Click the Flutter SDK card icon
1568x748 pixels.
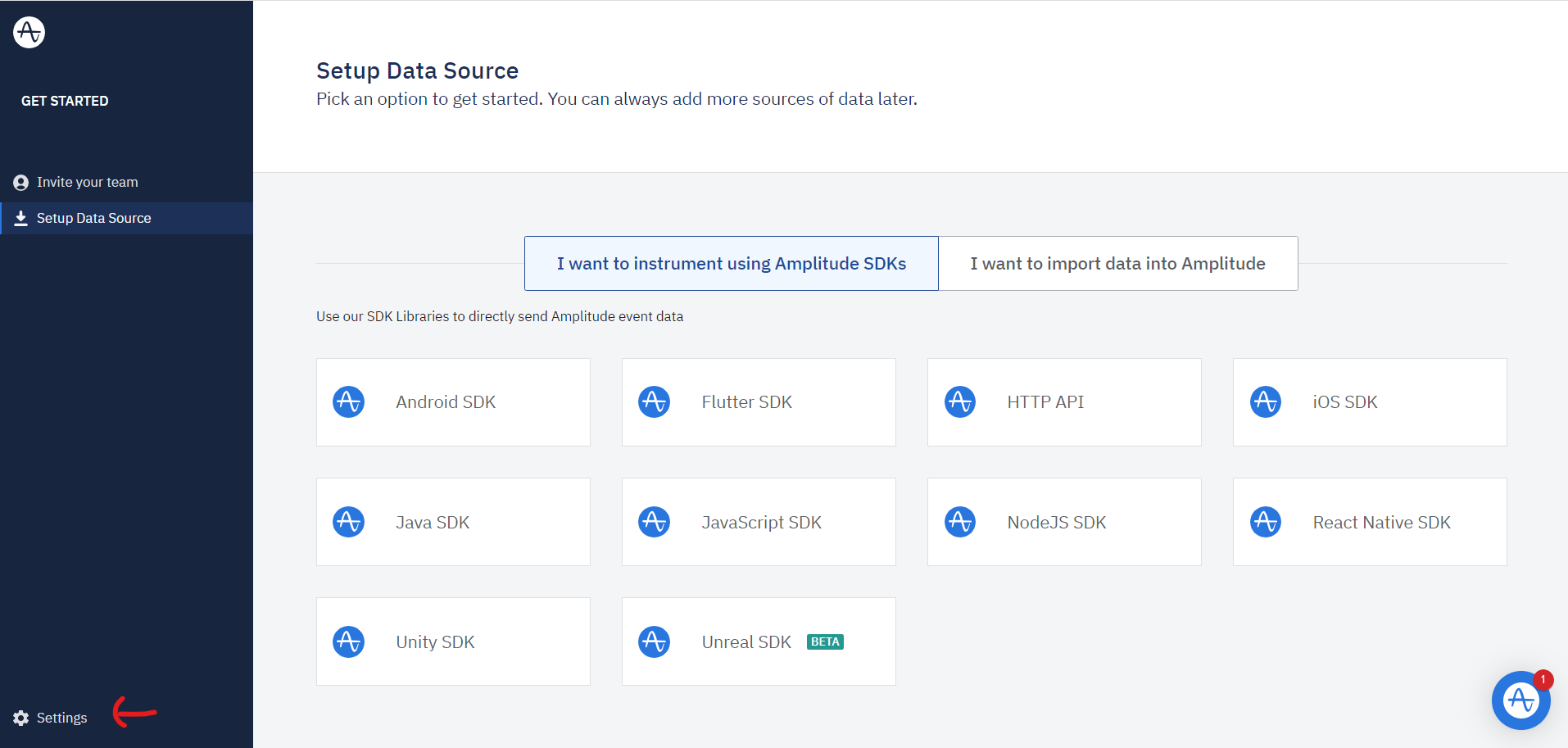click(655, 402)
